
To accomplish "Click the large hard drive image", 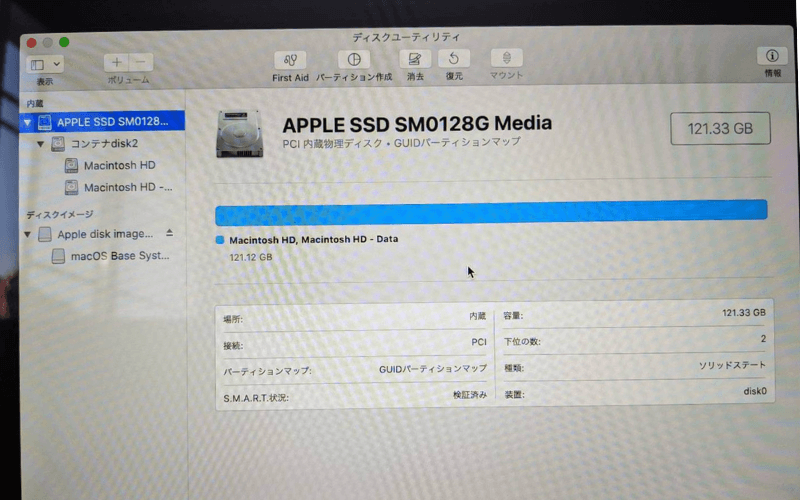I will tap(239, 134).
